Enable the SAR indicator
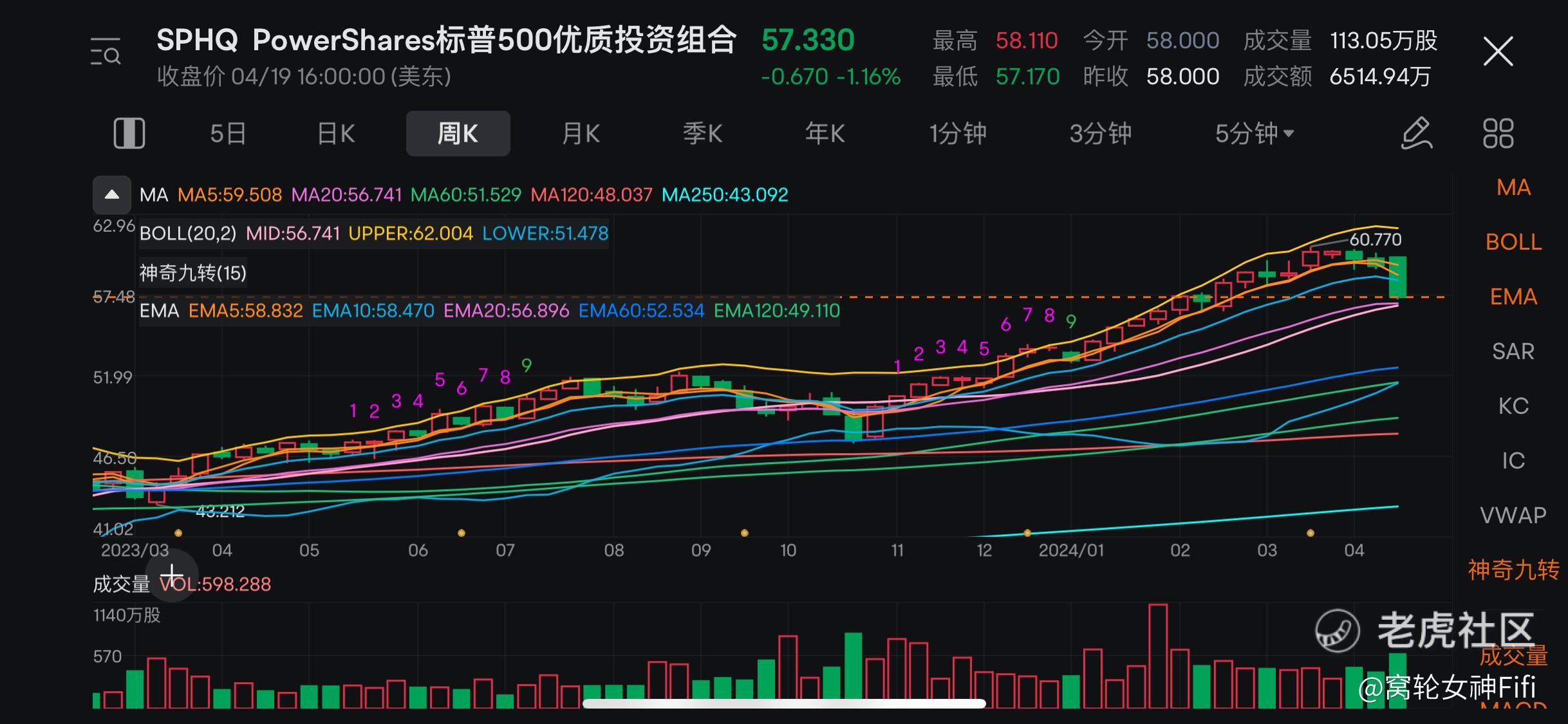The height and width of the screenshot is (724, 1568). 1513,351
